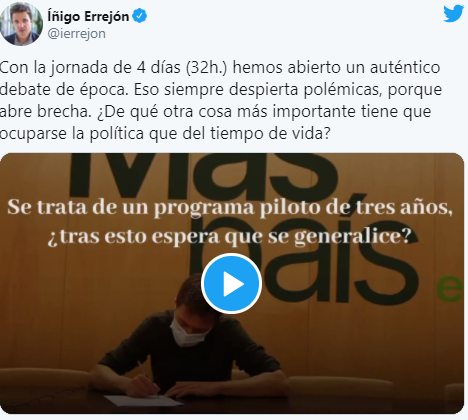Click the white paper on the table

pos(143,400)
